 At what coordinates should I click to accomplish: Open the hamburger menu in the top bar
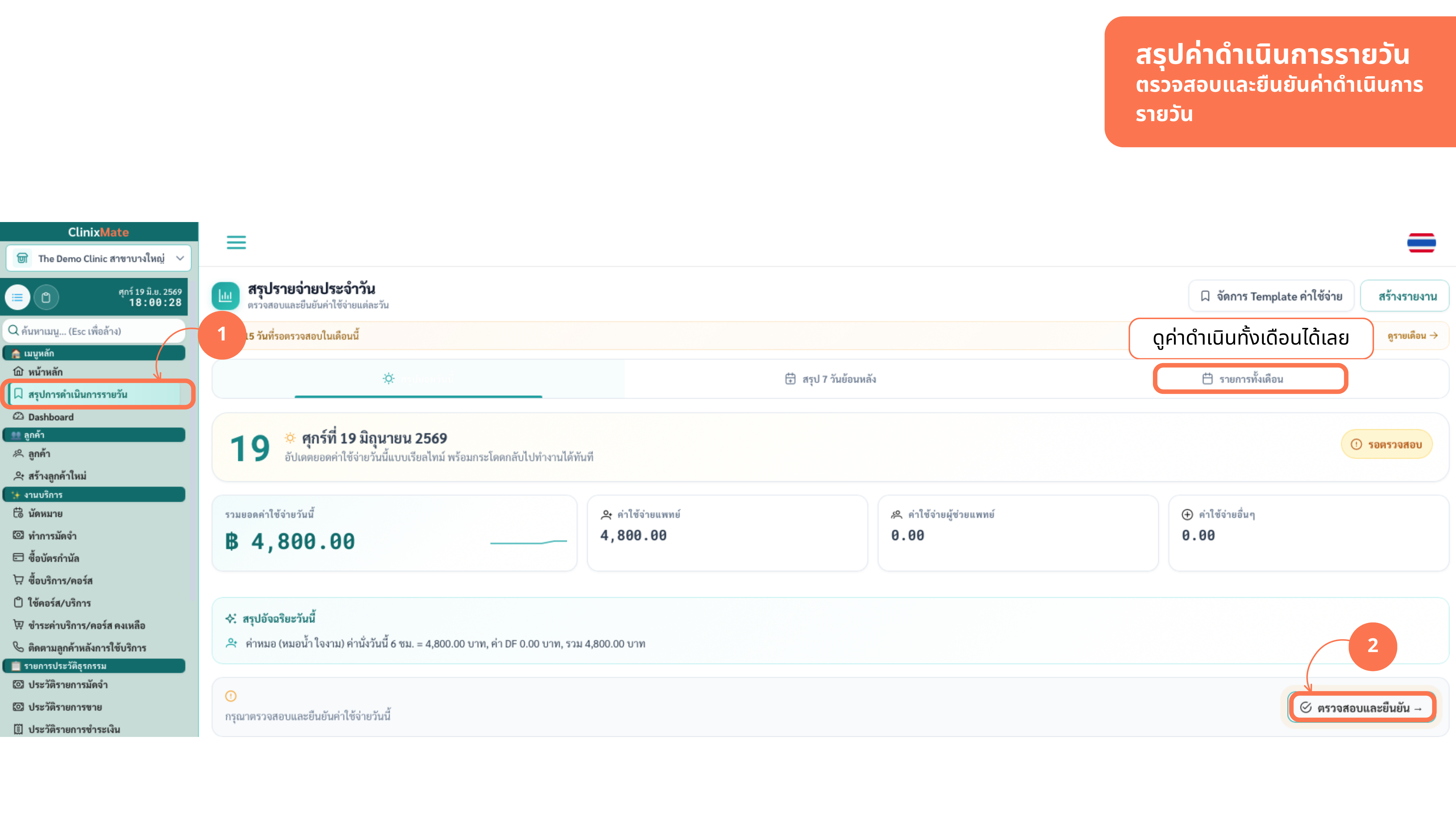236,242
